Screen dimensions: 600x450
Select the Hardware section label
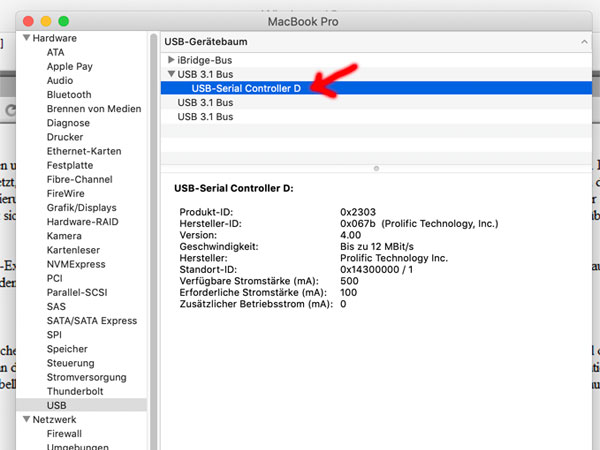54,38
